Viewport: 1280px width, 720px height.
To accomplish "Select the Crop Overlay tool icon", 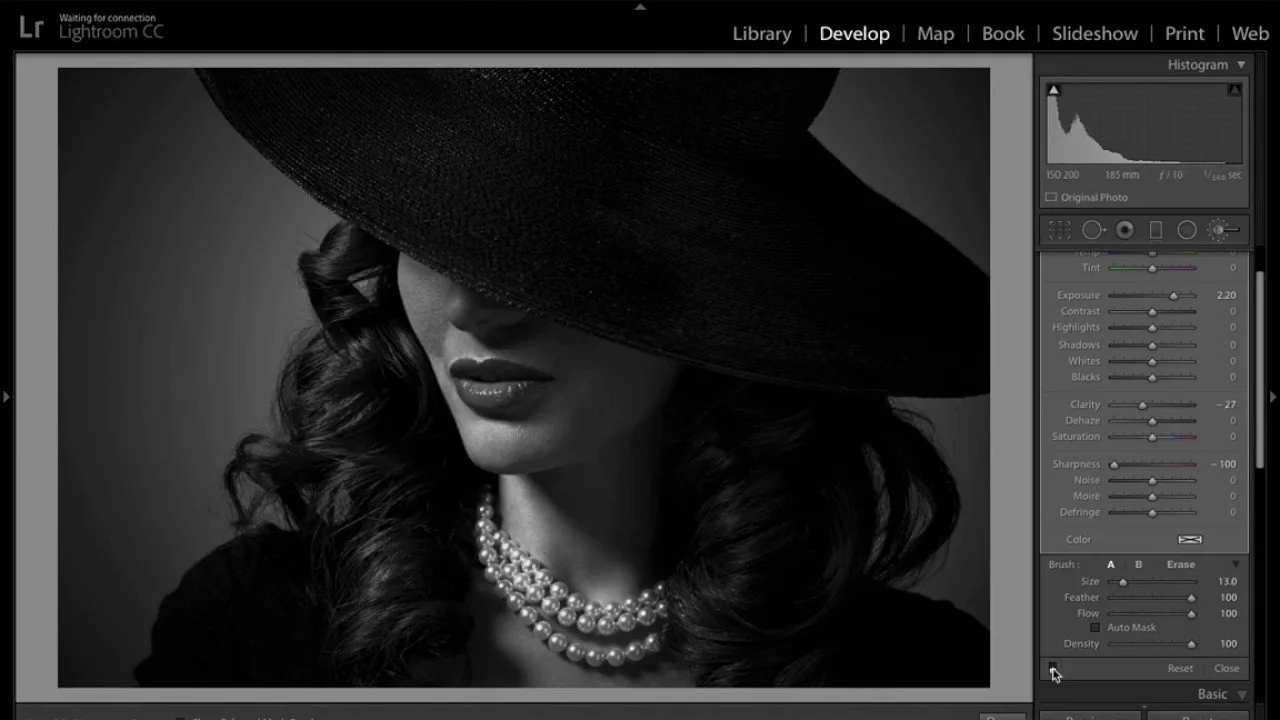I will tap(1059, 231).
